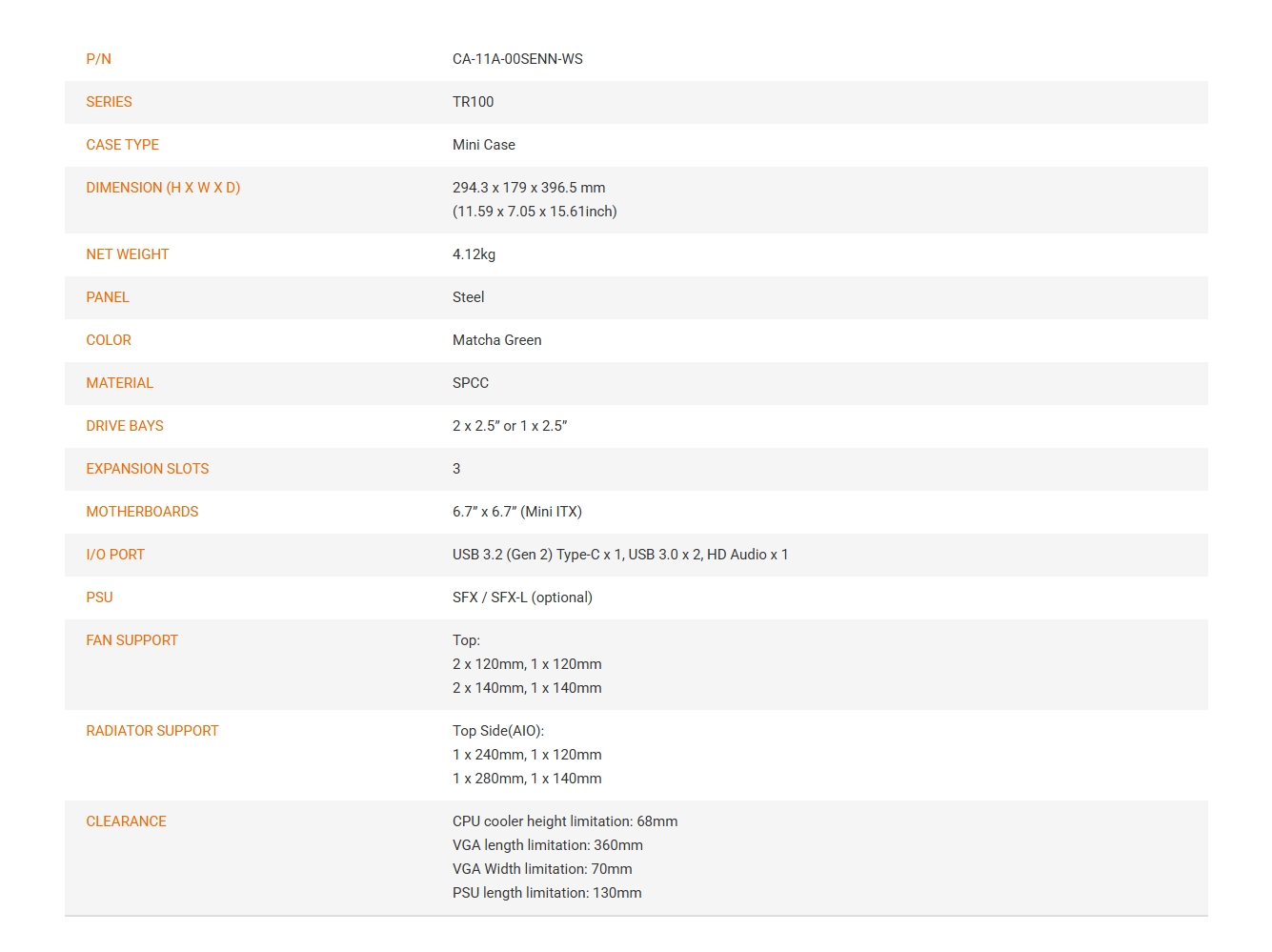
Task: Click the RADIATOR SUPPORT label
Action: pyautogui.click(x=152, y=731)
